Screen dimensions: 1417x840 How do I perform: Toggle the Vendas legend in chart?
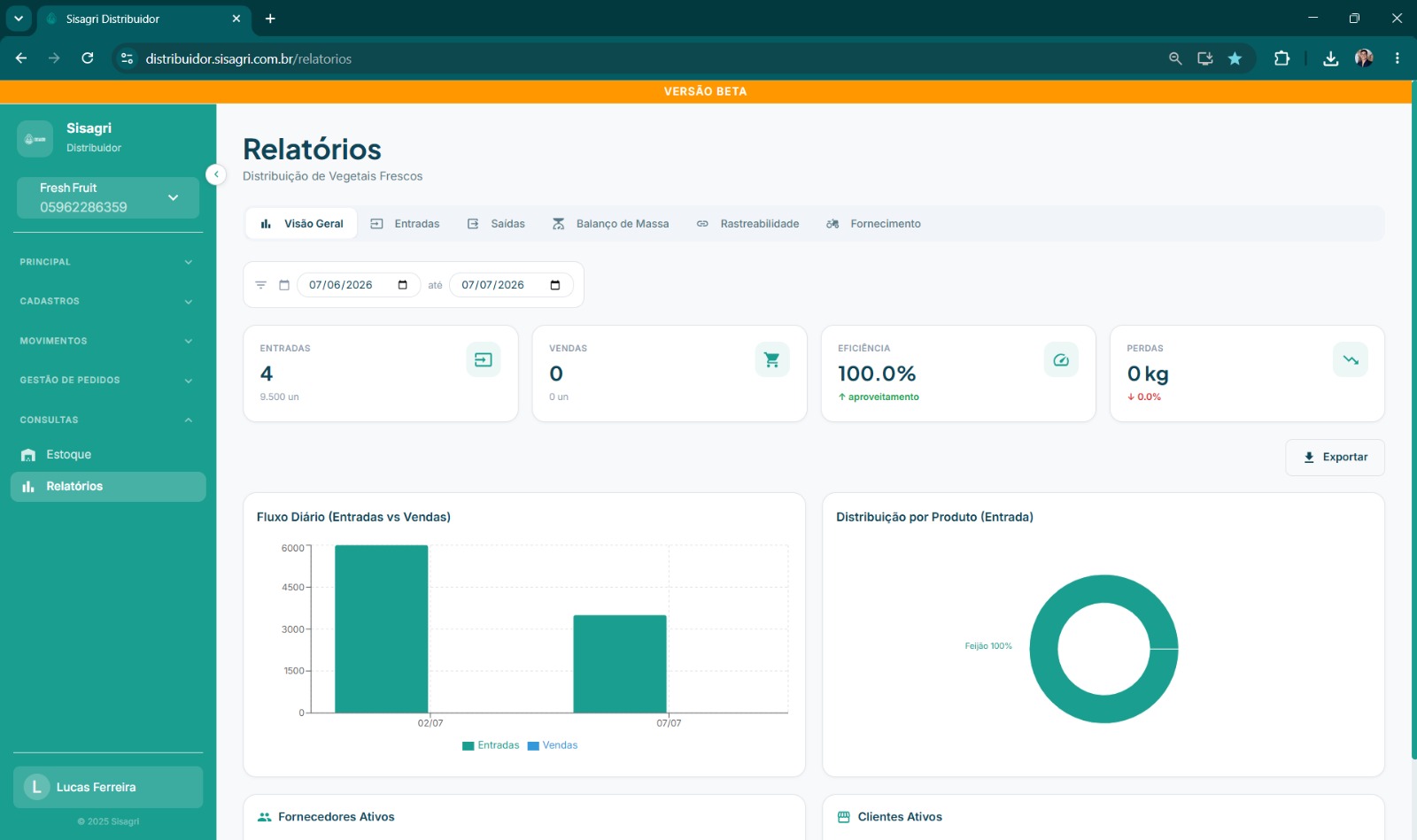[x=553, y=745]
